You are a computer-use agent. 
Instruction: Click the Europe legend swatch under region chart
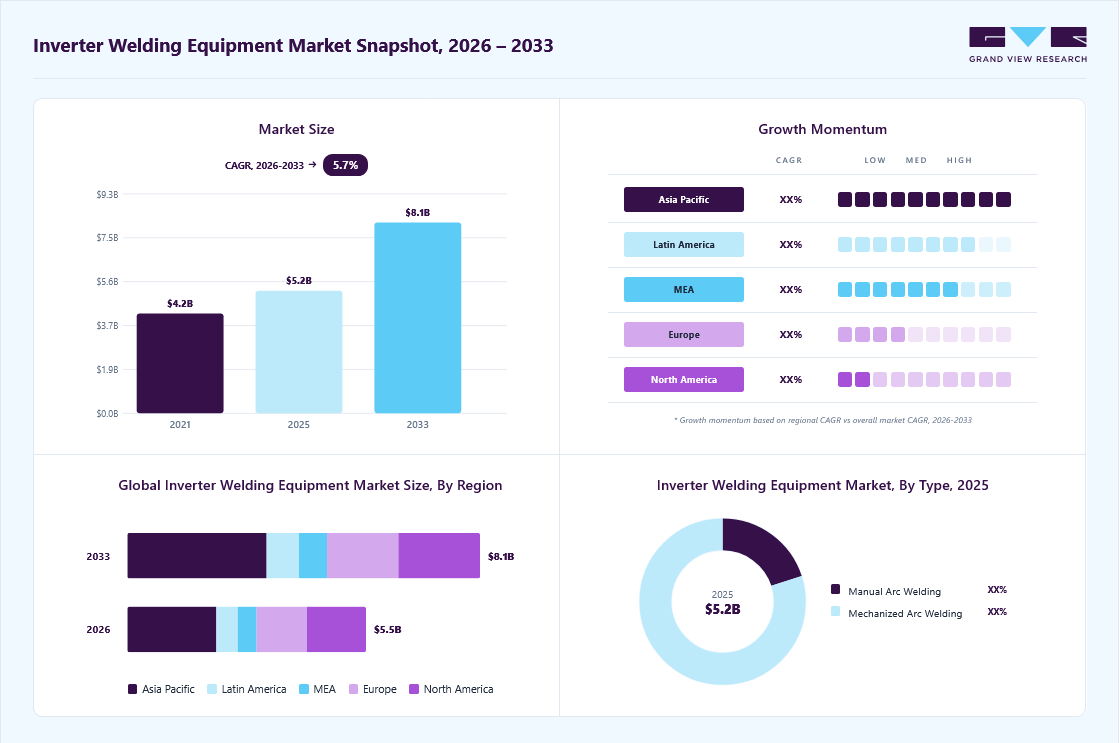[x=353, y=689]
